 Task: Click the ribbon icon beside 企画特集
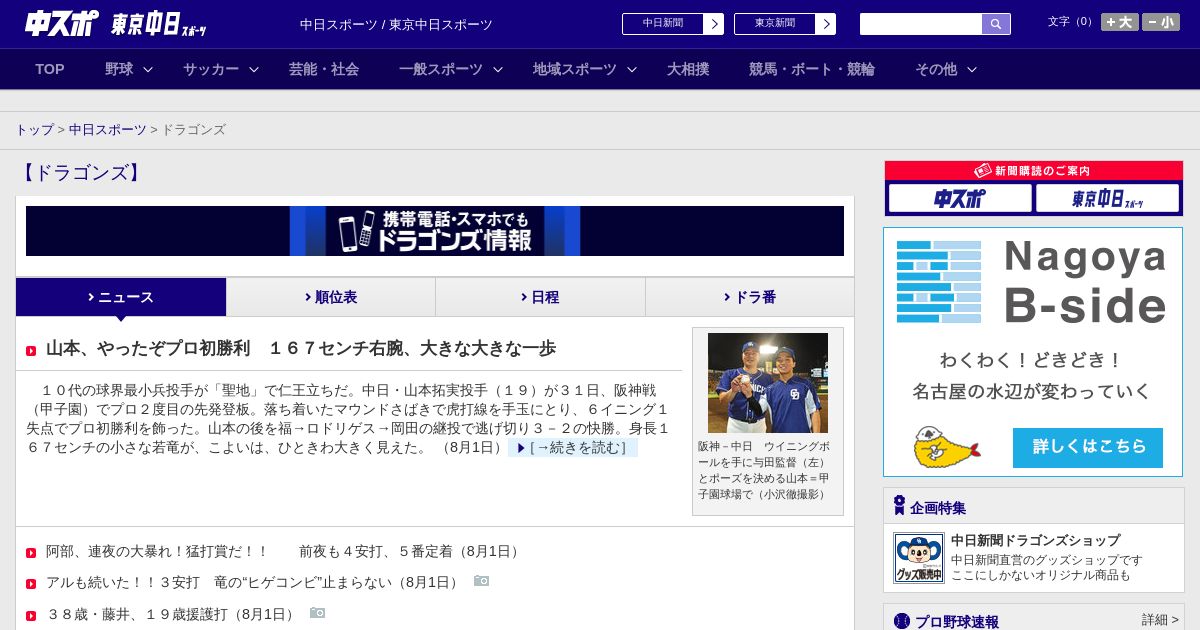[x=899, y=505]
